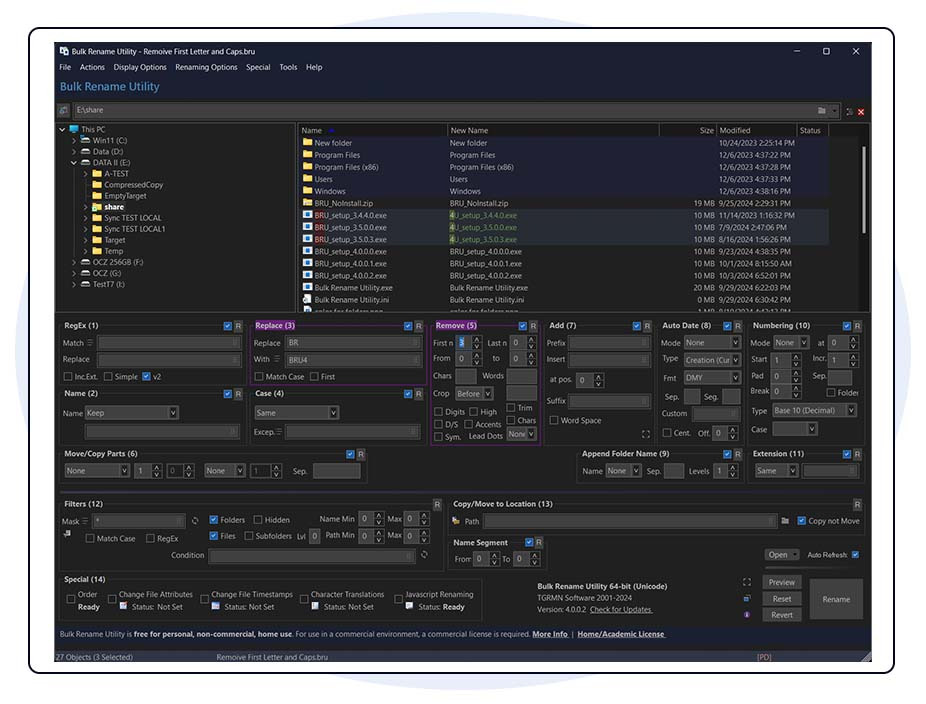Toggle the Copy not Move checkbox
The width and height of the screenshot is (926, 704).
click(800, 521)
